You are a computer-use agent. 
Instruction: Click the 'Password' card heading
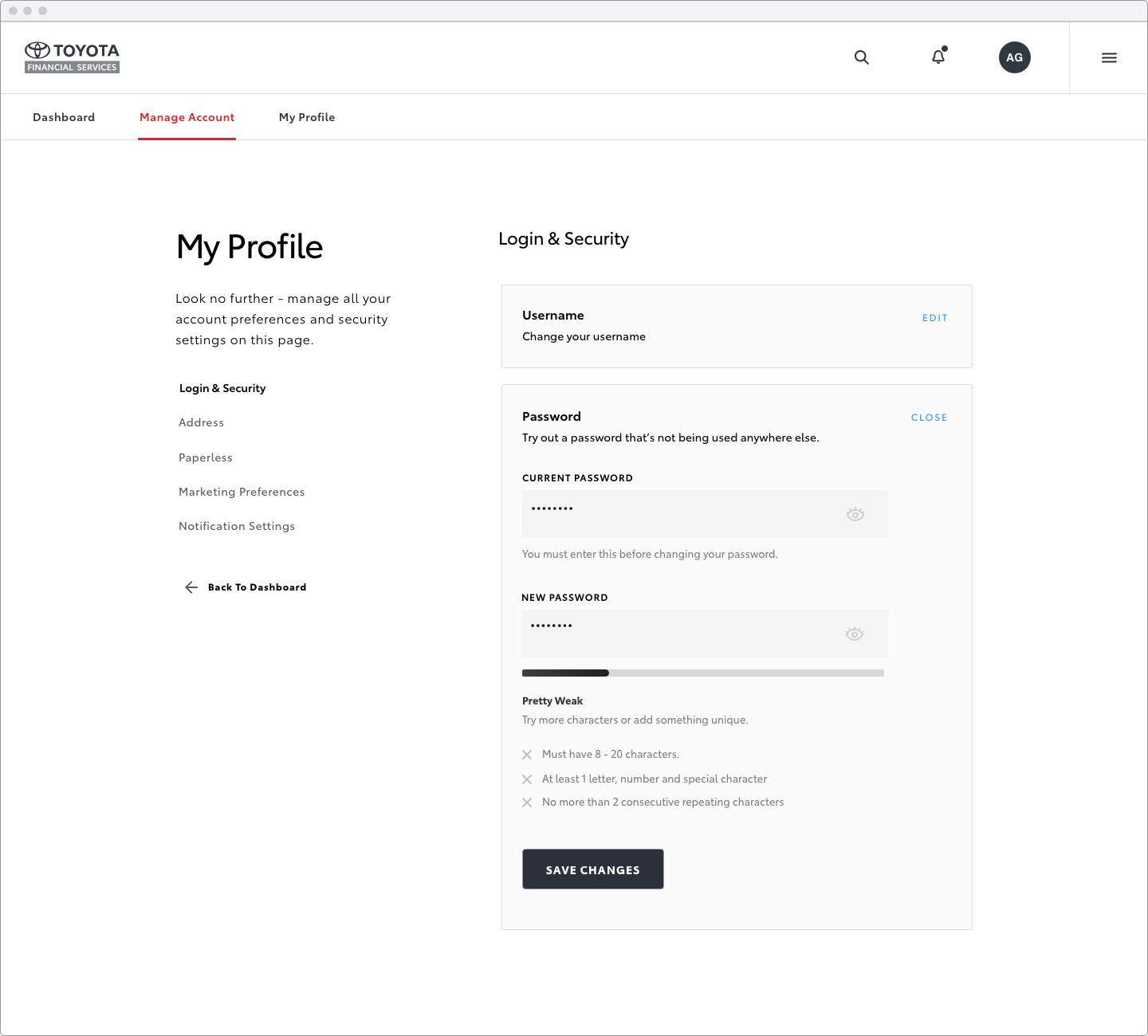[x=552, y=417]
